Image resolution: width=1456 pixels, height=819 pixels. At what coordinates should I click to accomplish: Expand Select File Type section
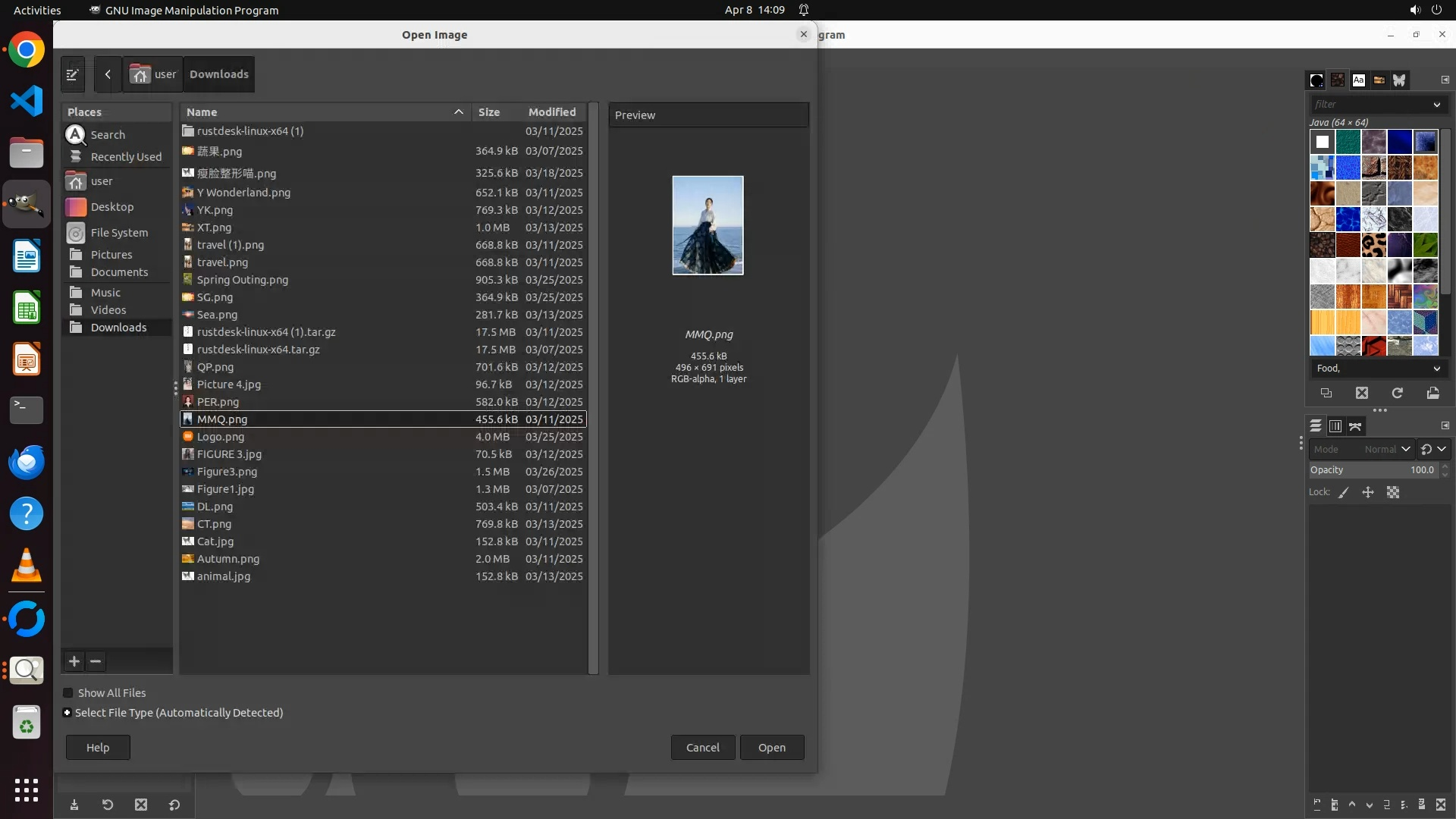(67, 713)
